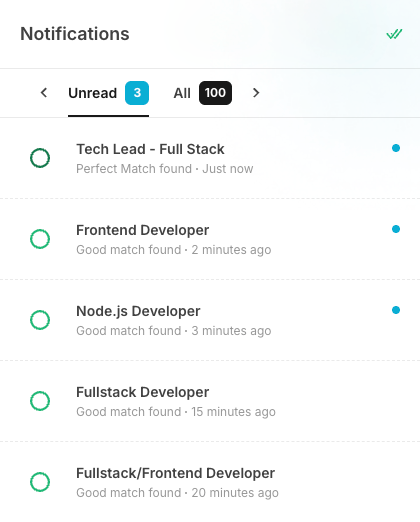Click unread dot on Node.js Developer notification
Screen dimensions: 420x522
pos(396,310)
